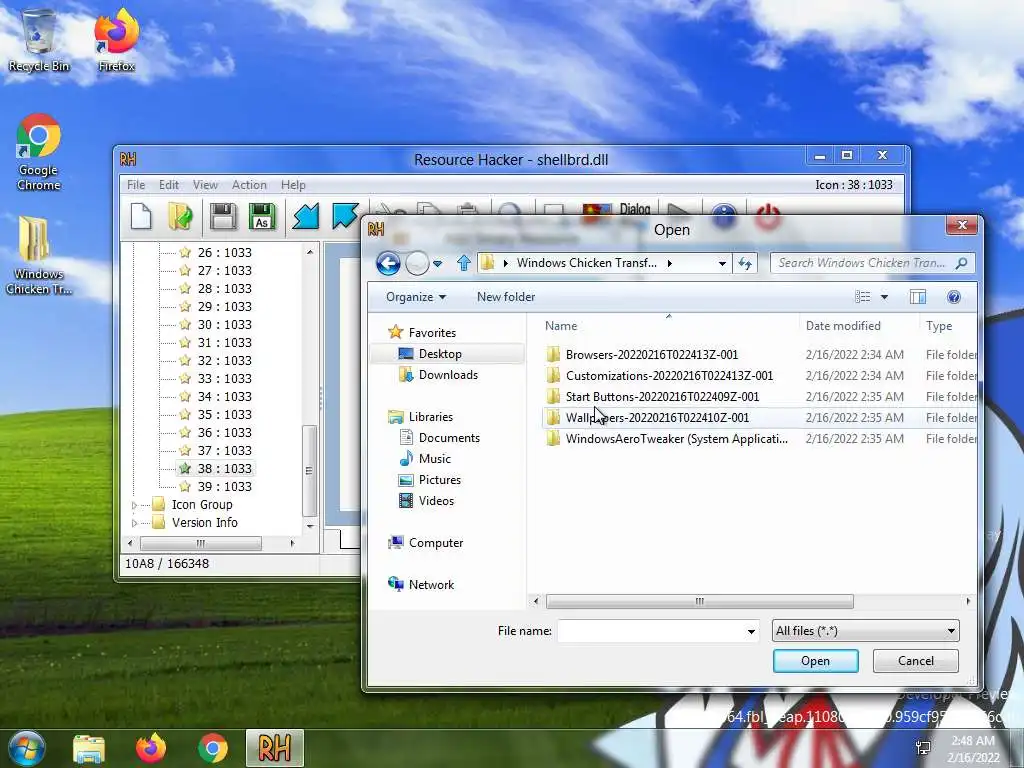Sort by the Date modified column header
1024x768 pixels.
pyautogui.click(x=843, y=326)
